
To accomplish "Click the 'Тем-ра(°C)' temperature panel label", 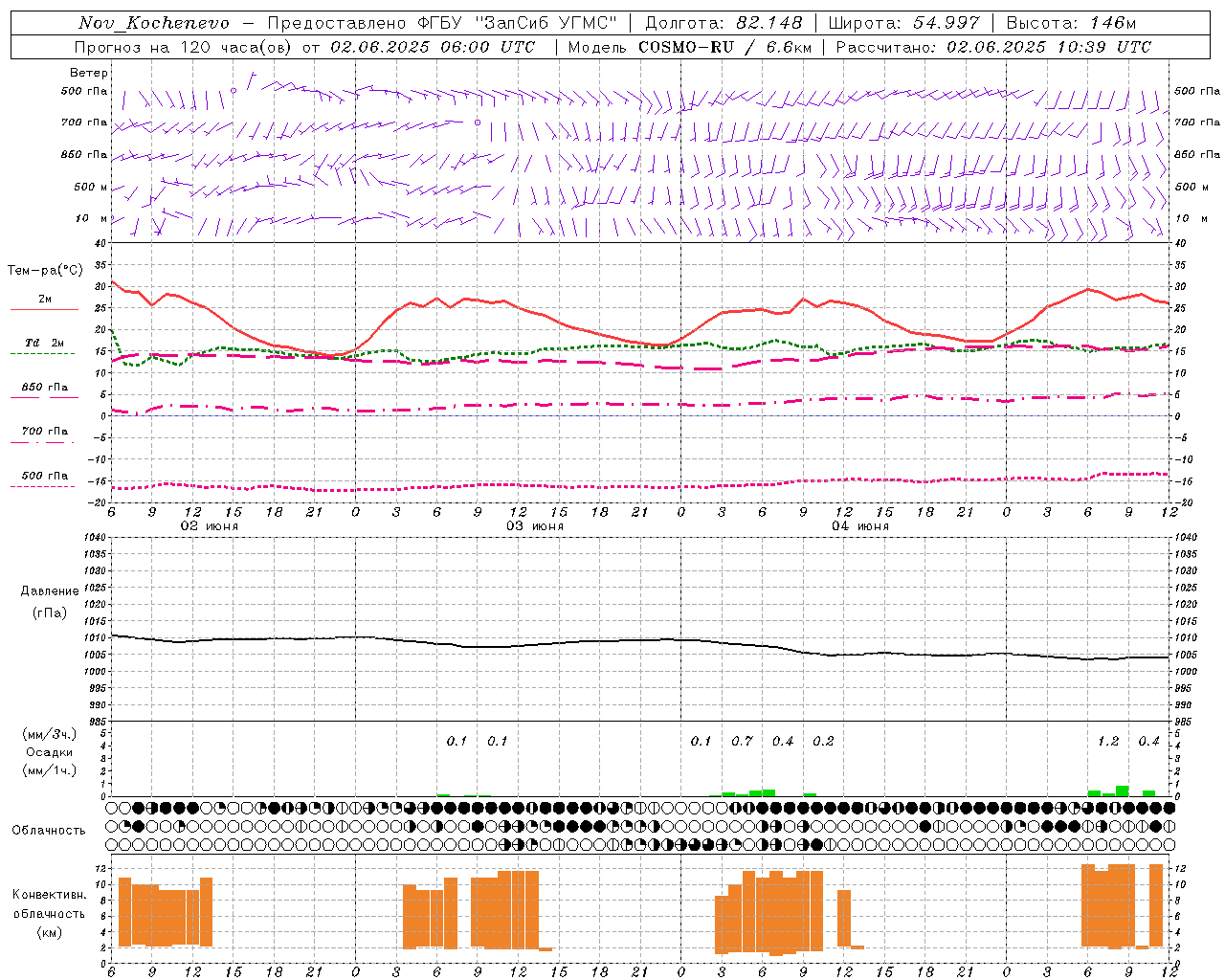I will tap(45, 271).
